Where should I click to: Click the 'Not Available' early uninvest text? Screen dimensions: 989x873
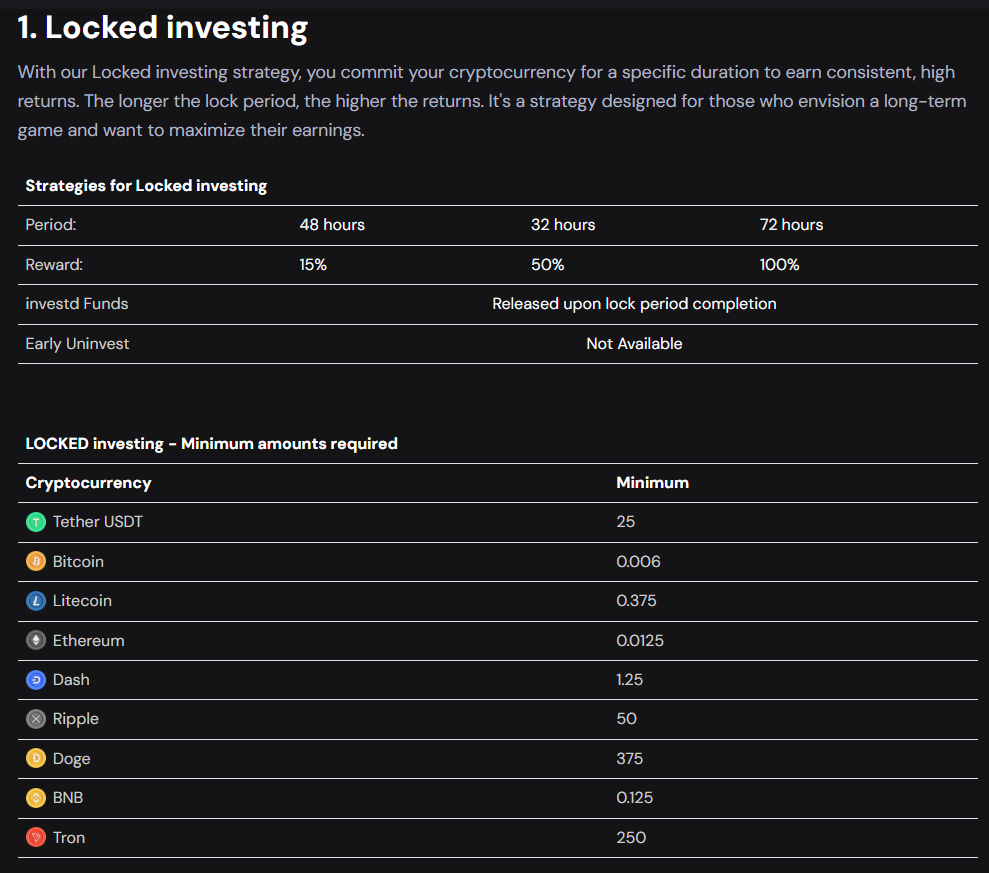coord(634,344)
